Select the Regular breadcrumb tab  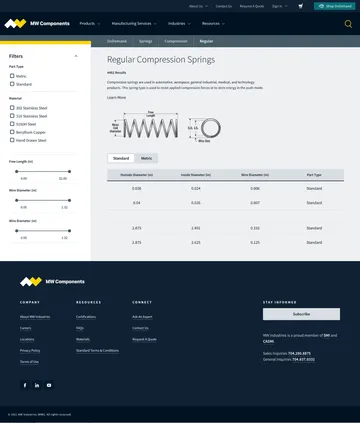[x=206, y=41]
